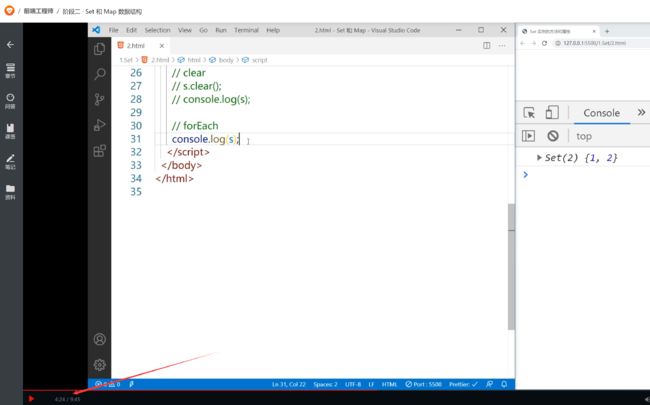
Task: Click the UTF-8 encoding status item
Action: pyautogui.click(x=353, y=384)
